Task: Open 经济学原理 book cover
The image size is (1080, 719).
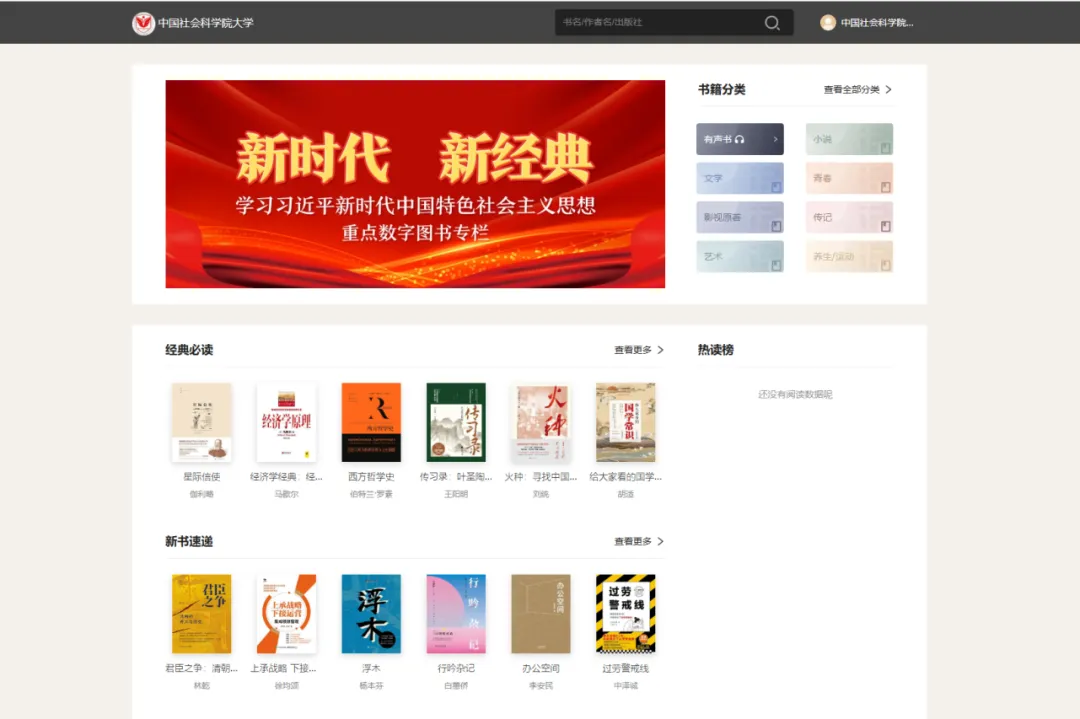Action: tap(287, 422)
